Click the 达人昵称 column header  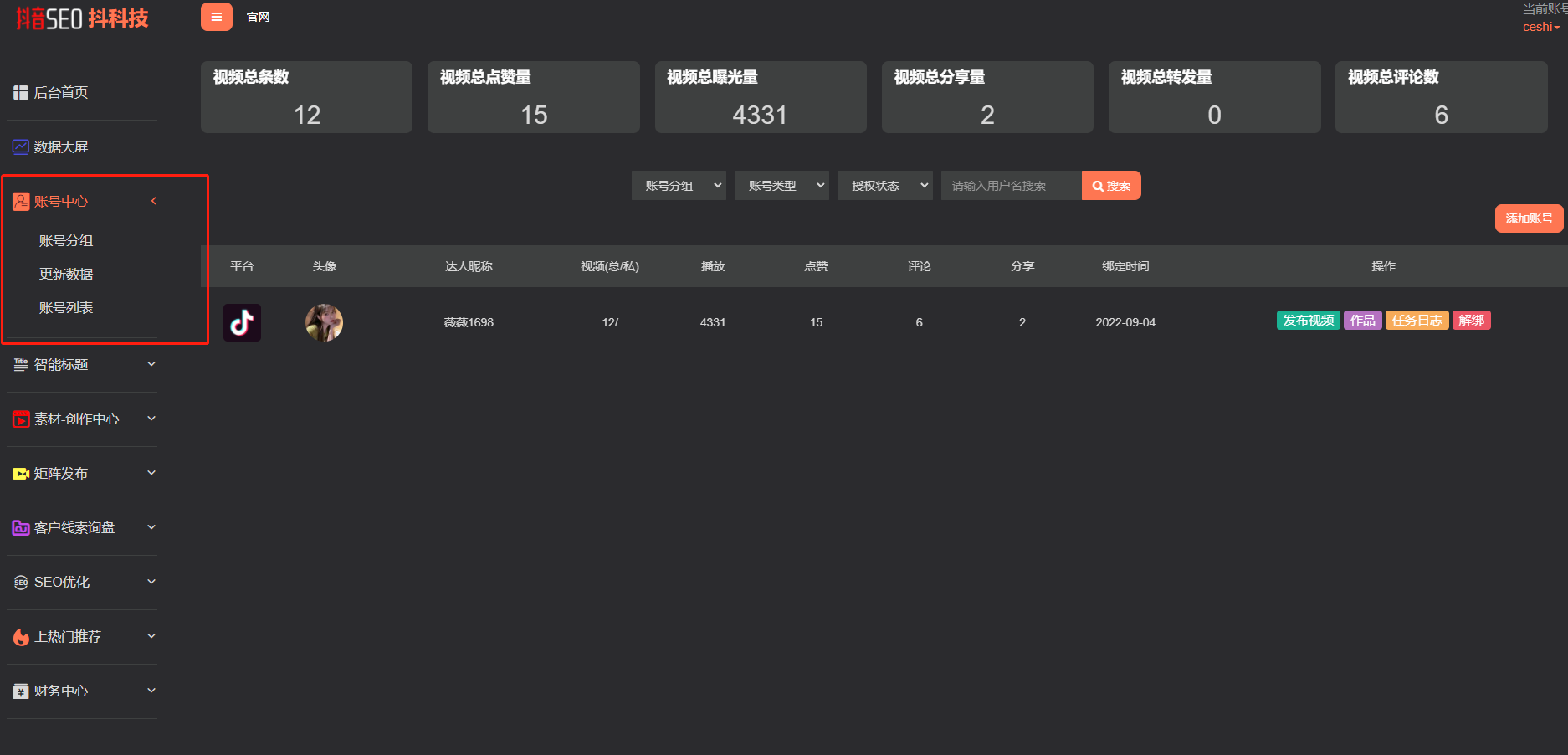(x=469, y=266)
